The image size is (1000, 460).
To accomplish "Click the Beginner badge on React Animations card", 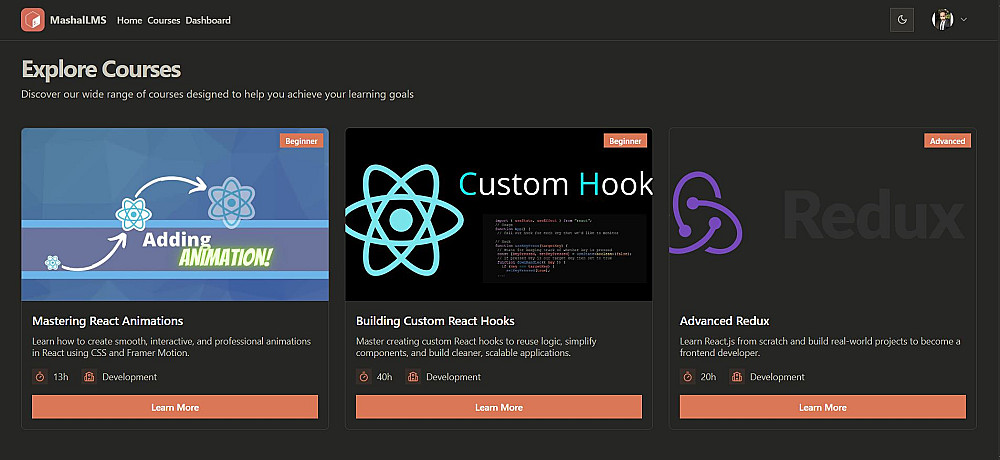I will (x=301, y=141).
